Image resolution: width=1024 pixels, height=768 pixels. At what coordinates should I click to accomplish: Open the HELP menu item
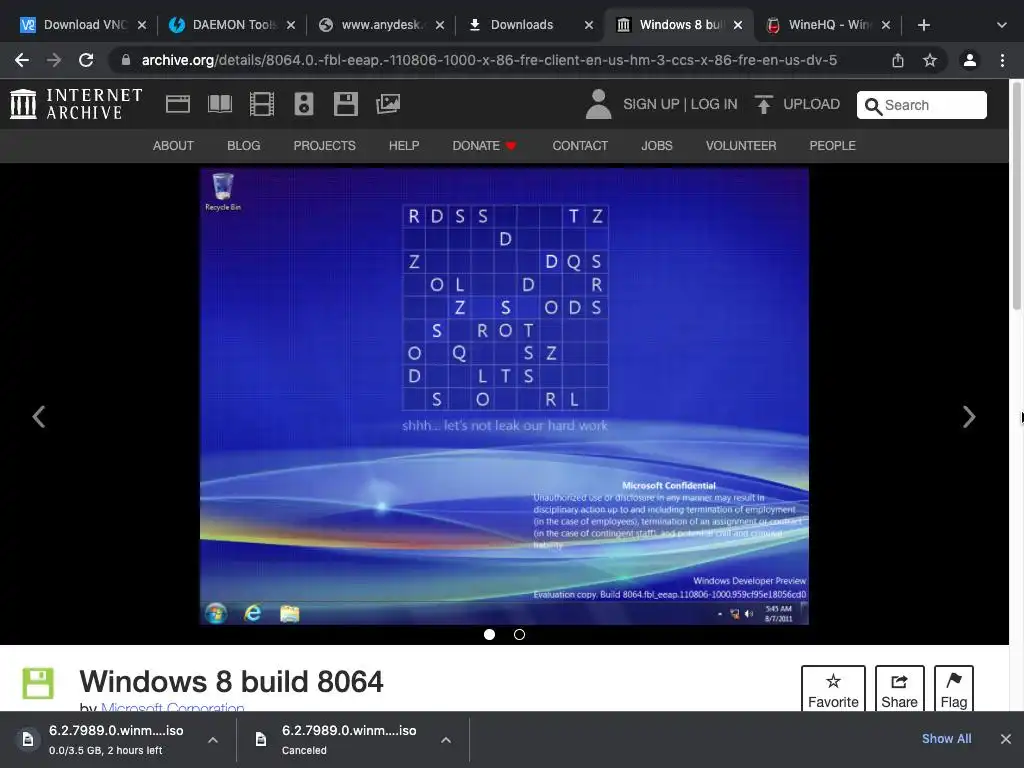pyautogui.click(x=404, y=146)
